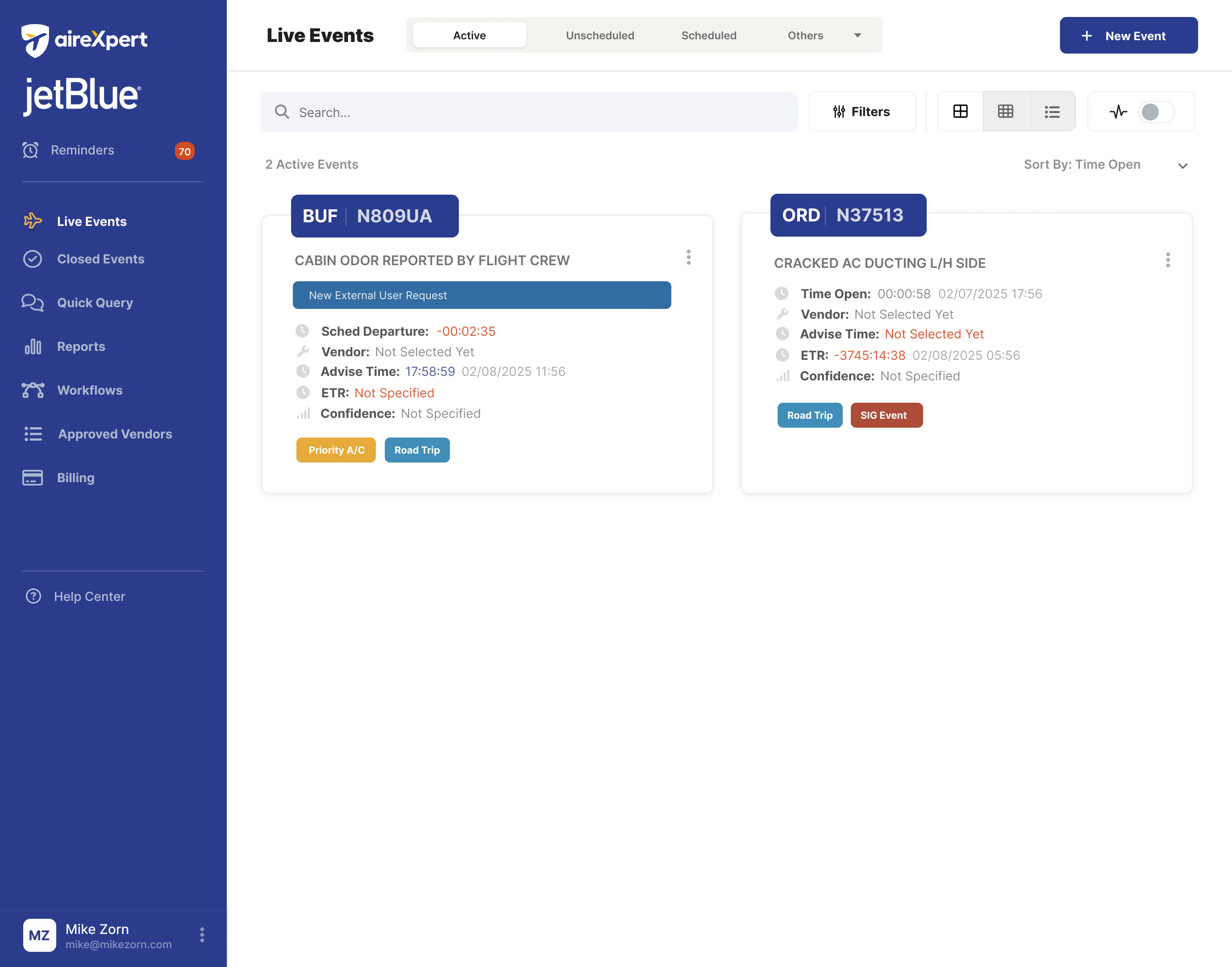This screenshot has height=967, width=1232.
Task: Click the New External User Request banner
Action: [x=482, y=295]
